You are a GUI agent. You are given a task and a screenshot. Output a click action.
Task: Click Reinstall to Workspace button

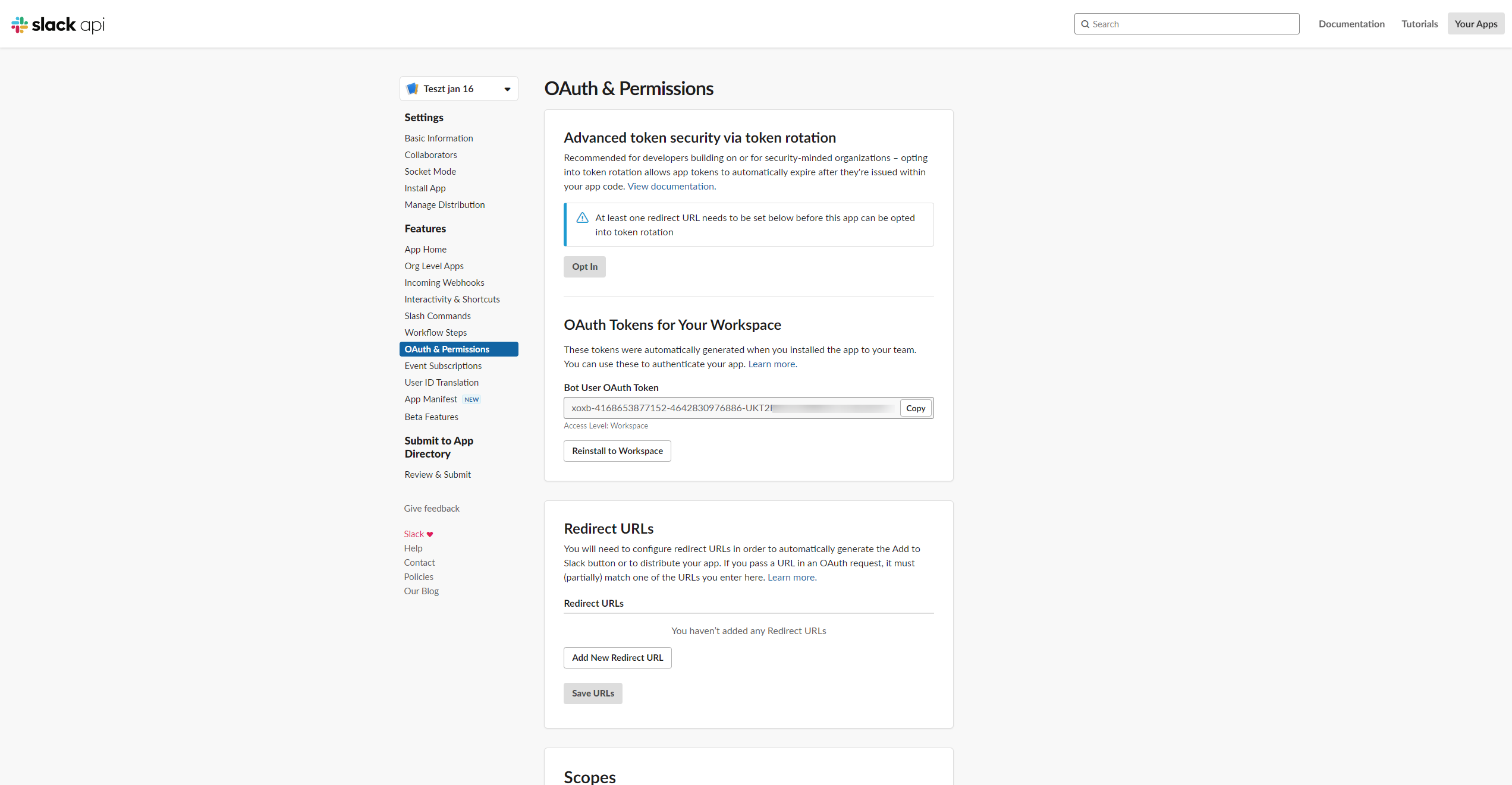coord(617,451)
